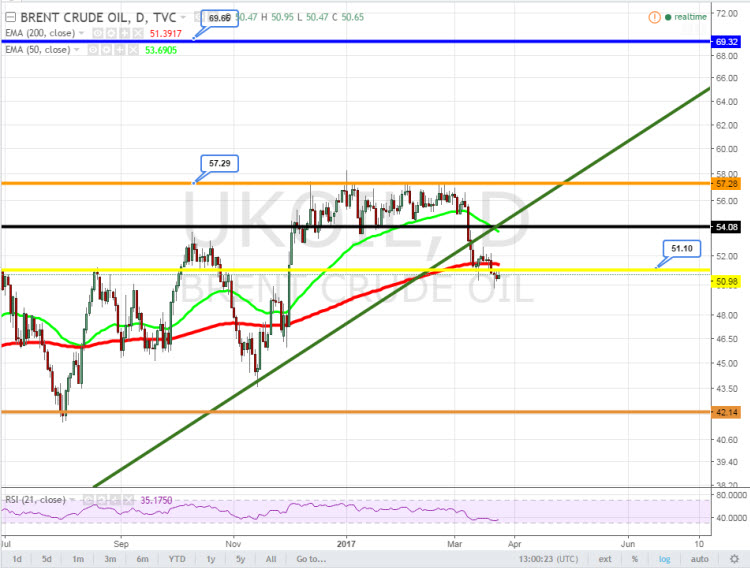Viewport: 750px width, 568px height.
Task: Click the realtime status indicator
Action: [686, 17]
